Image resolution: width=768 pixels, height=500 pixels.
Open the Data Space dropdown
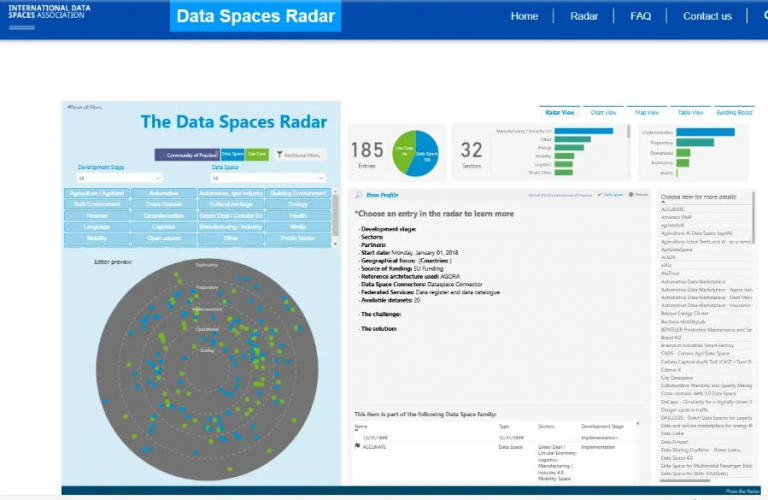[x=268, y=178]
